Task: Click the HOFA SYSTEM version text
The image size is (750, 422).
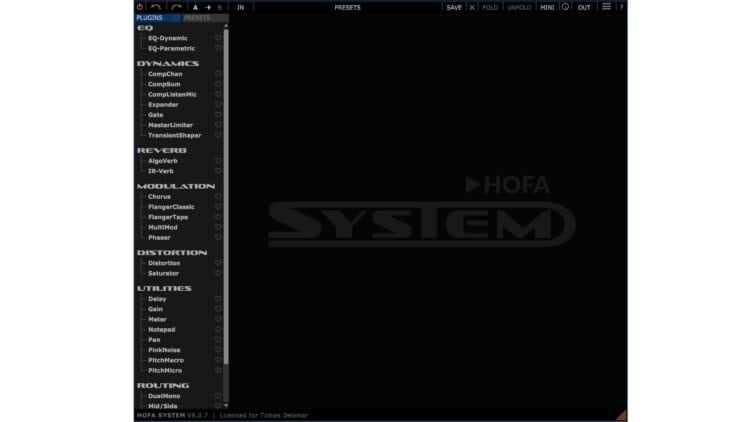Action: 172,415
